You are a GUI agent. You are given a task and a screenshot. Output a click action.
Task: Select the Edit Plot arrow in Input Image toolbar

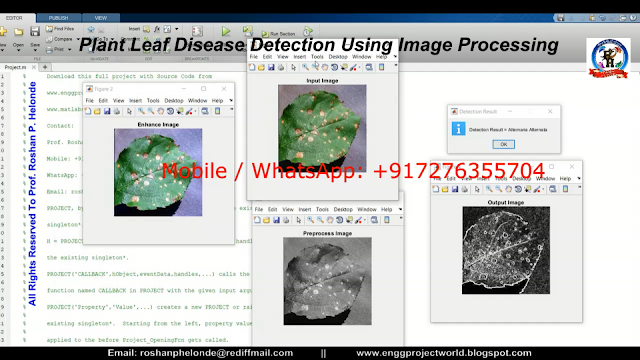coord(293,67)
